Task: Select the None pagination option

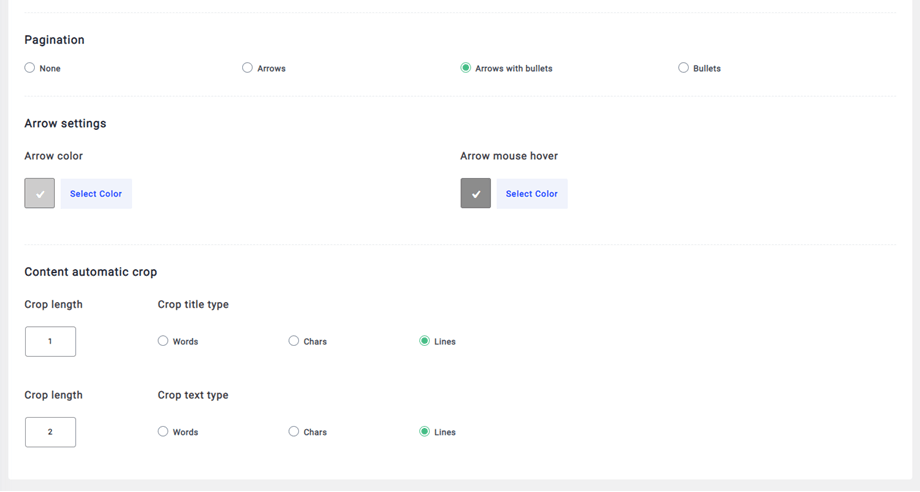Action: [x=30, y=68]
